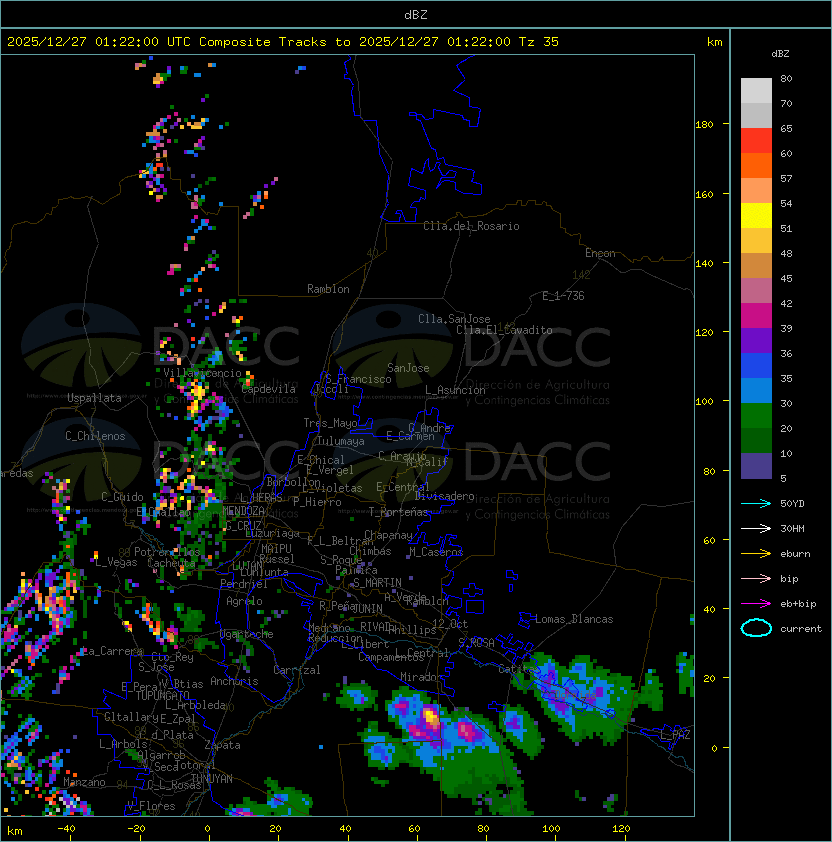This screenshot has height=842, width=832.
Task: Click the dark orange swatch in dBZ scale
Action: 756,166
